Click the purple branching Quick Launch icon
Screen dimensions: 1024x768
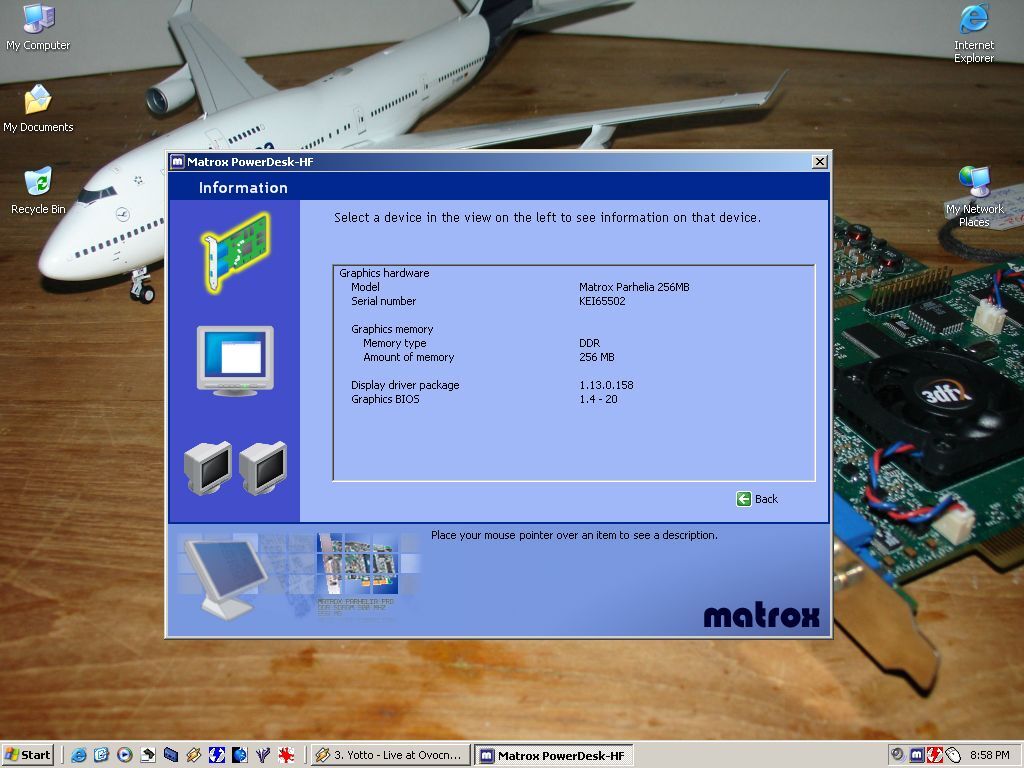click(x=263, y=755)
